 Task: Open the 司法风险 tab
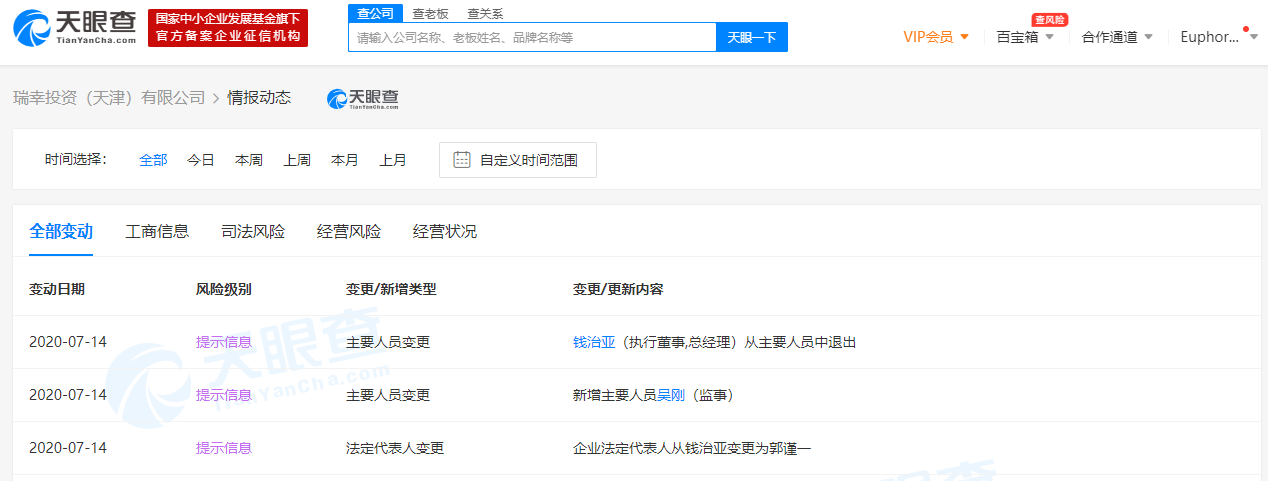(253, 232)
